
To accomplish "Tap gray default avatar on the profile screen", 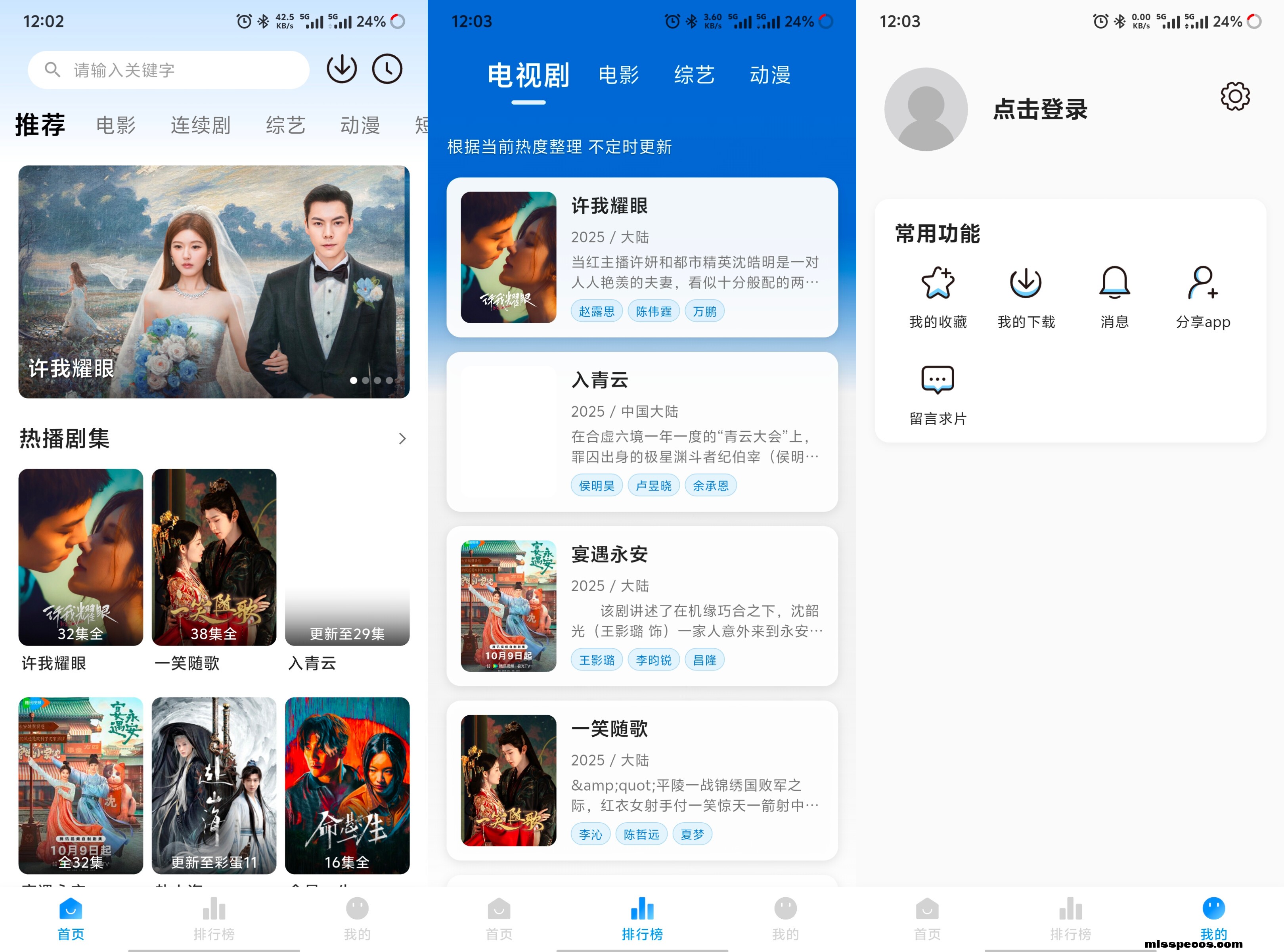I will [x=926, y=109].
